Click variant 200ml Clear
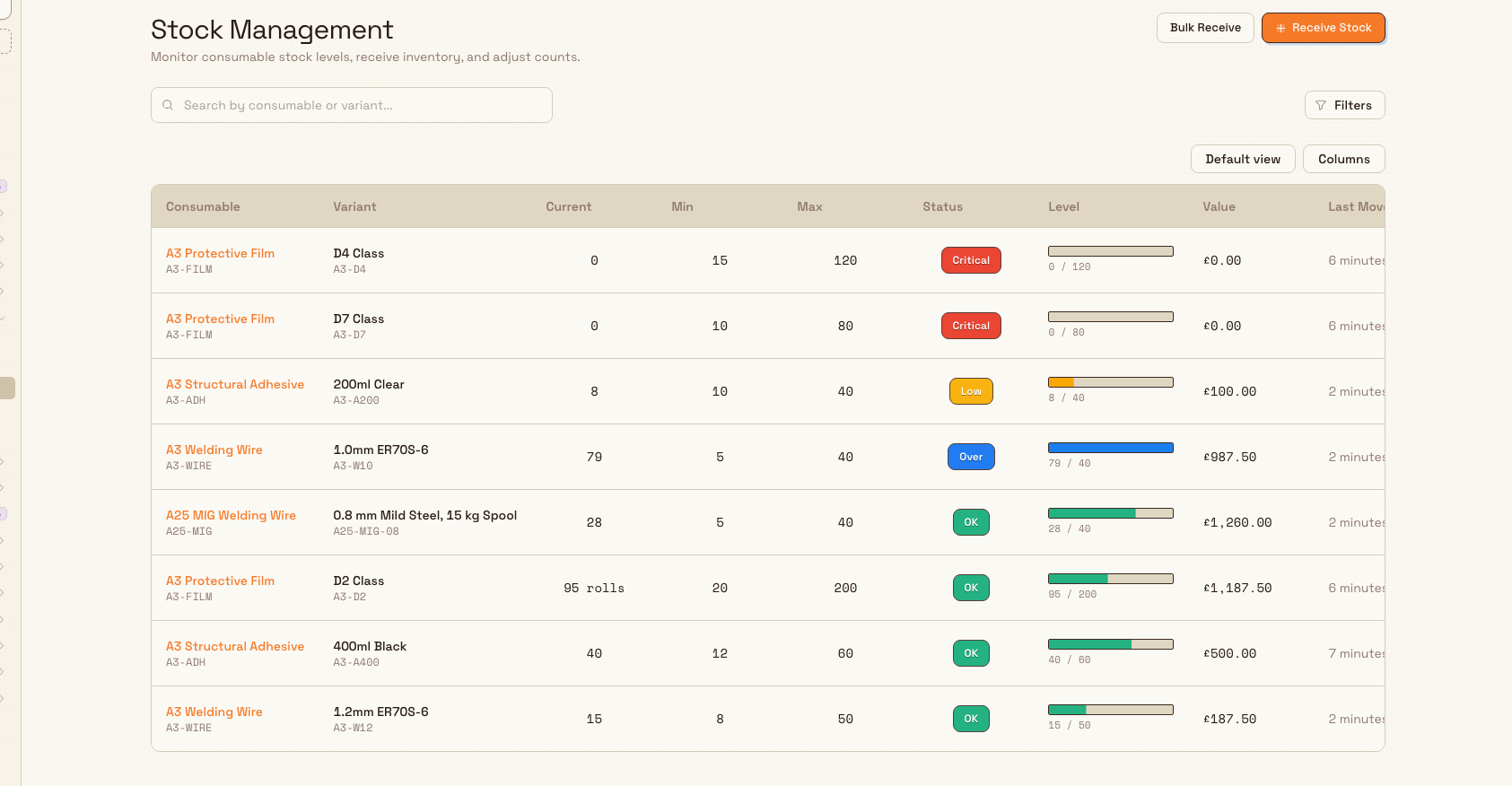 tap(369, 384)
